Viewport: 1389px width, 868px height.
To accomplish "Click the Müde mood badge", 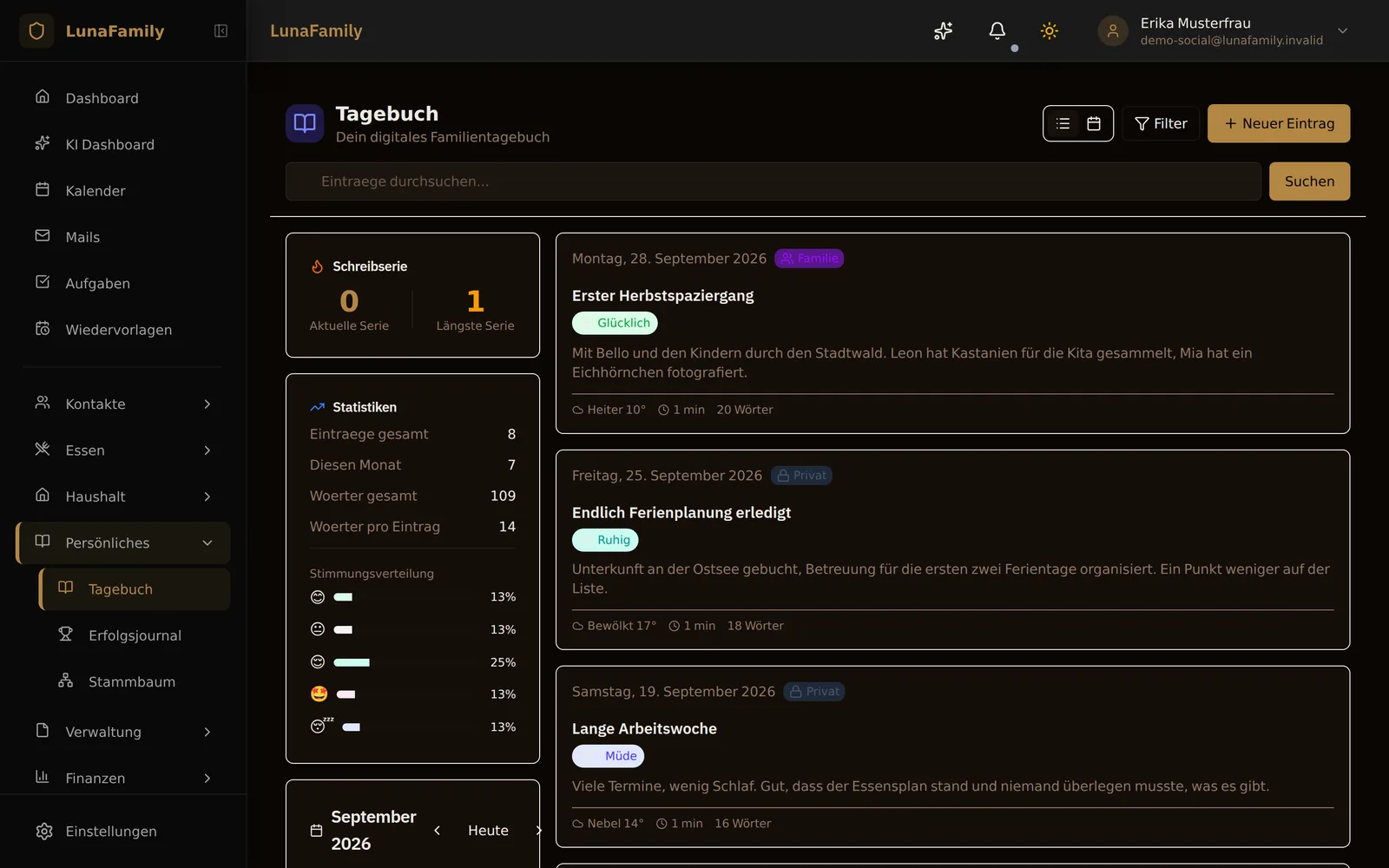I will click(x=608, y=756).
